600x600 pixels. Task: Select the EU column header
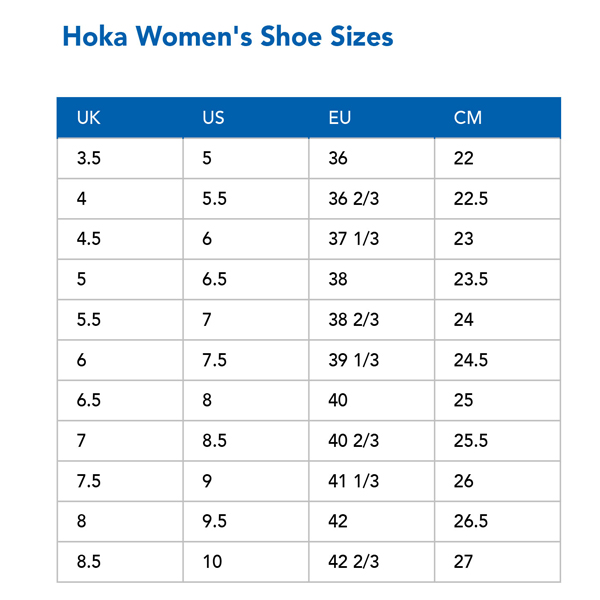point(372,117)
